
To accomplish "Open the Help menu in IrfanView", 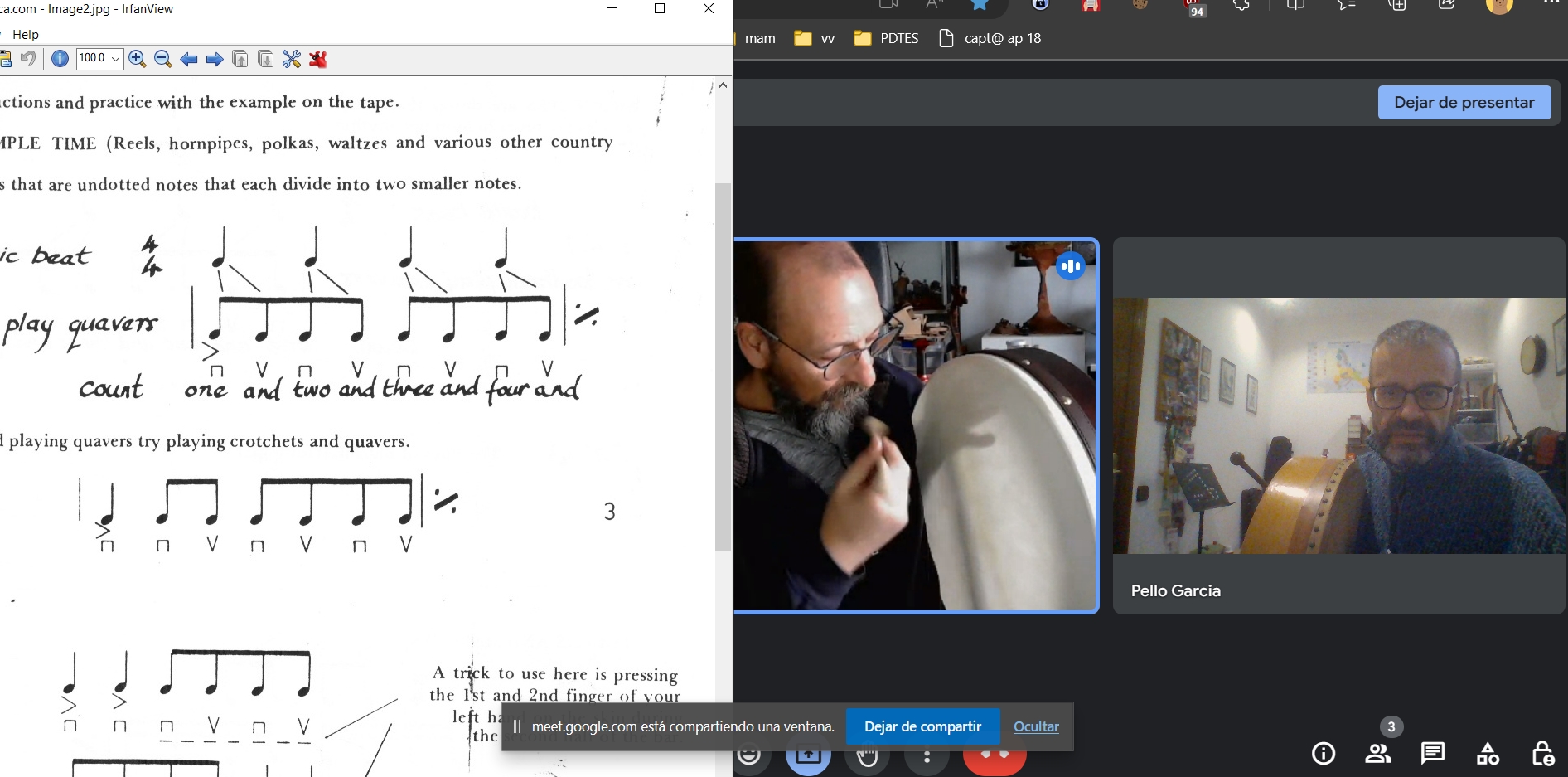I will 26,34.
